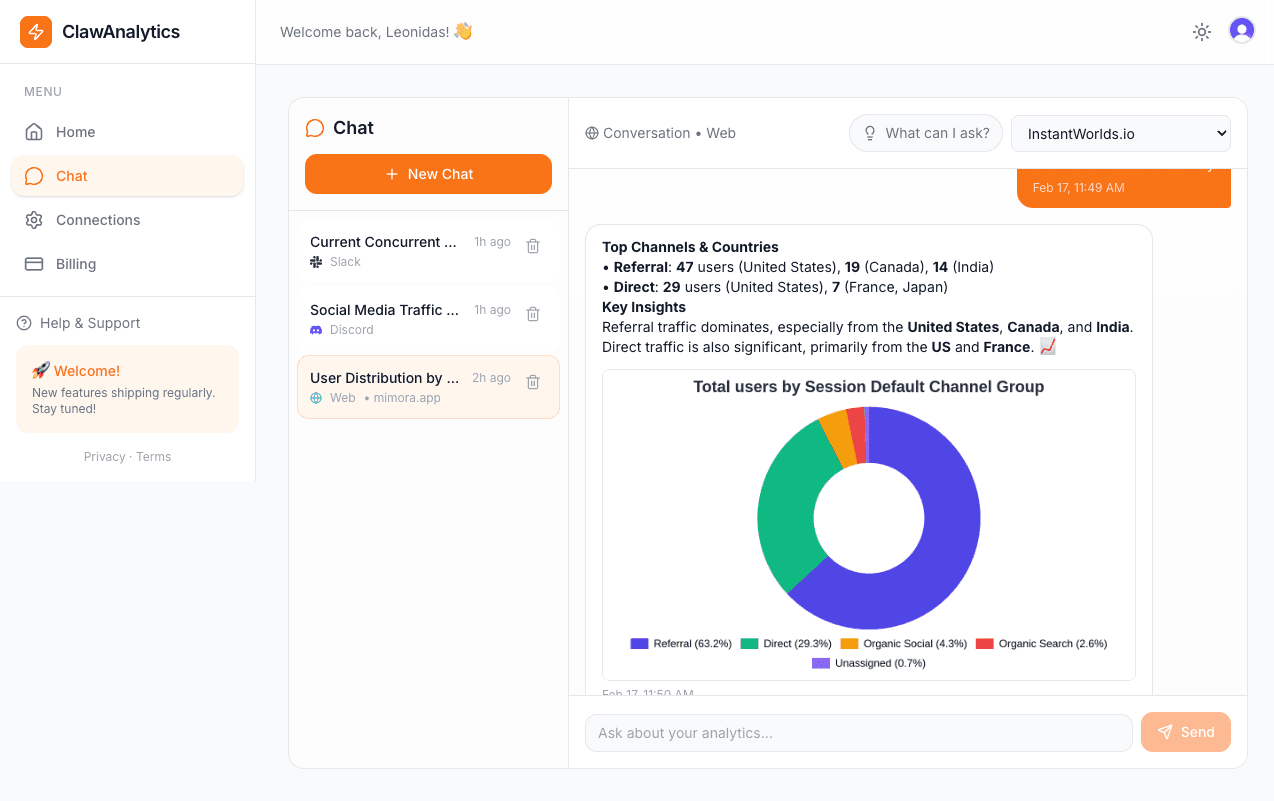The image size is (1274, 801).
Task: Delete the Current Concurrent chat via trash icon
Action: click(532, 245)
